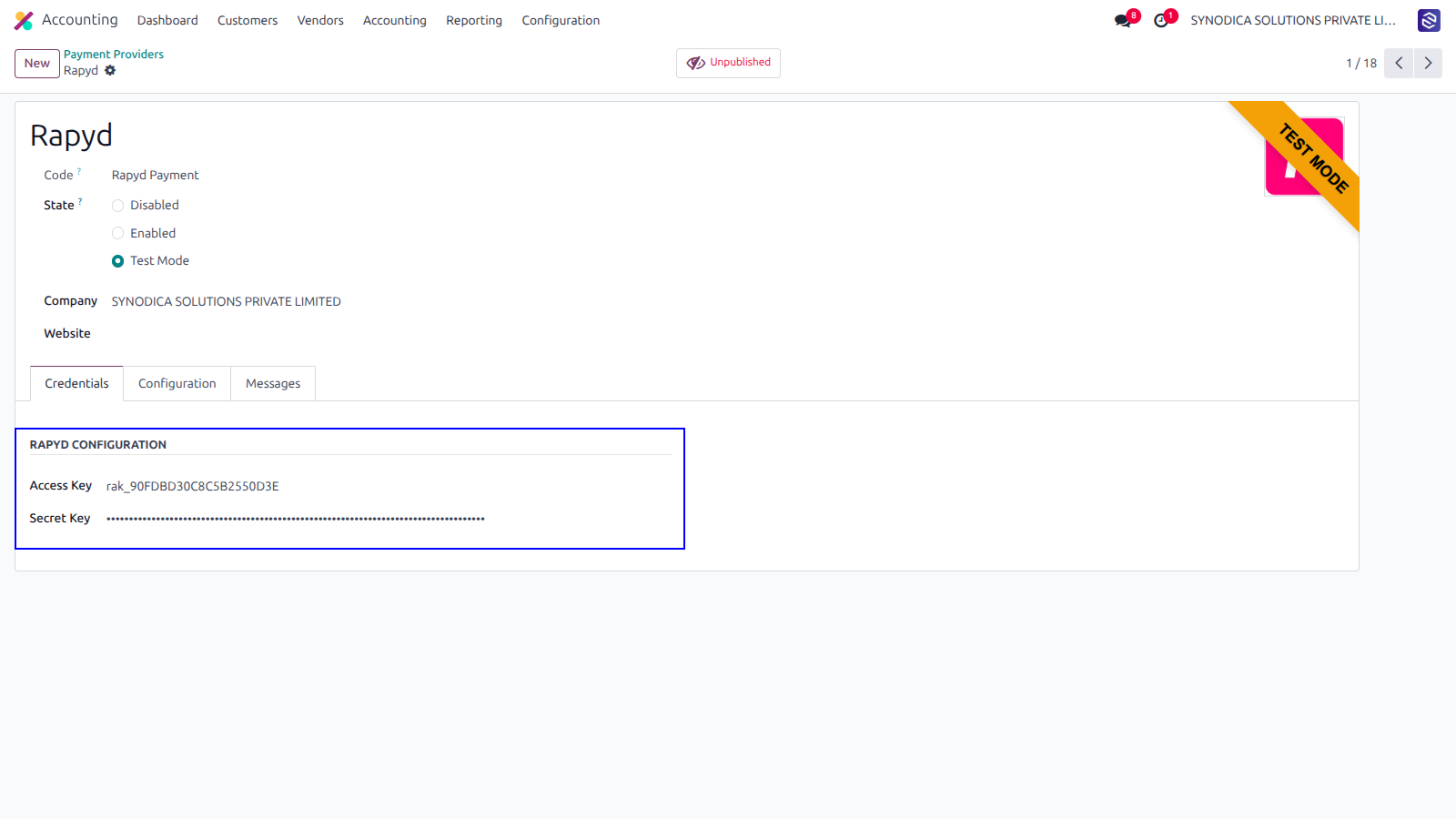Go to the next record arrow

click(1428, 63)
